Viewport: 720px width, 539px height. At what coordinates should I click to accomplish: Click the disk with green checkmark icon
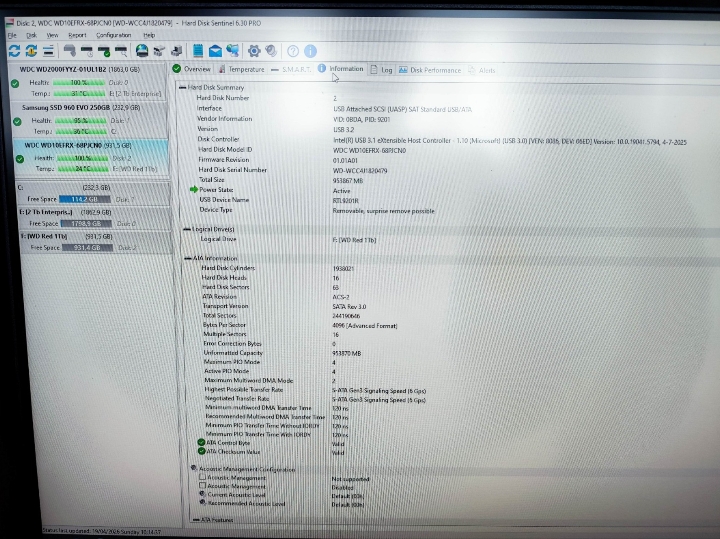(x=104, y=51)
